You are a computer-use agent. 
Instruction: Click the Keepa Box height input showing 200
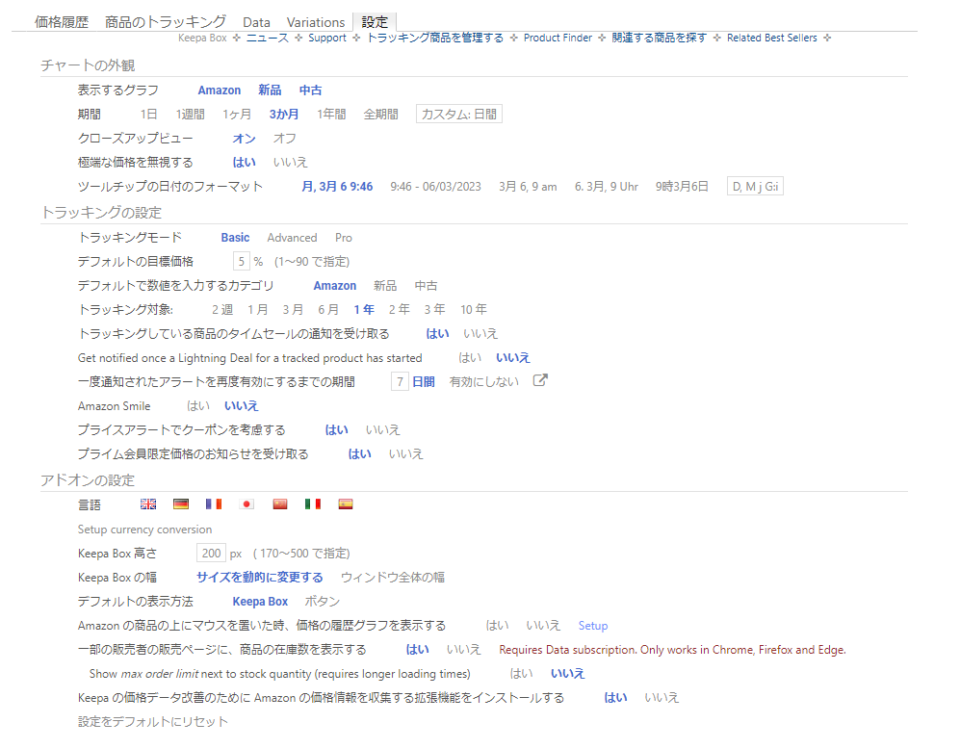(211, 552)
